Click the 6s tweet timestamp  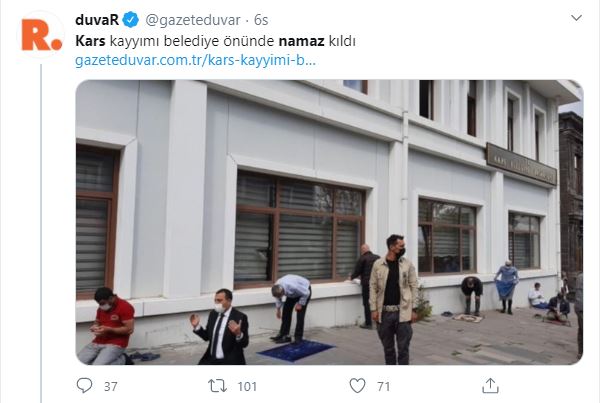[x=261, y=20]
